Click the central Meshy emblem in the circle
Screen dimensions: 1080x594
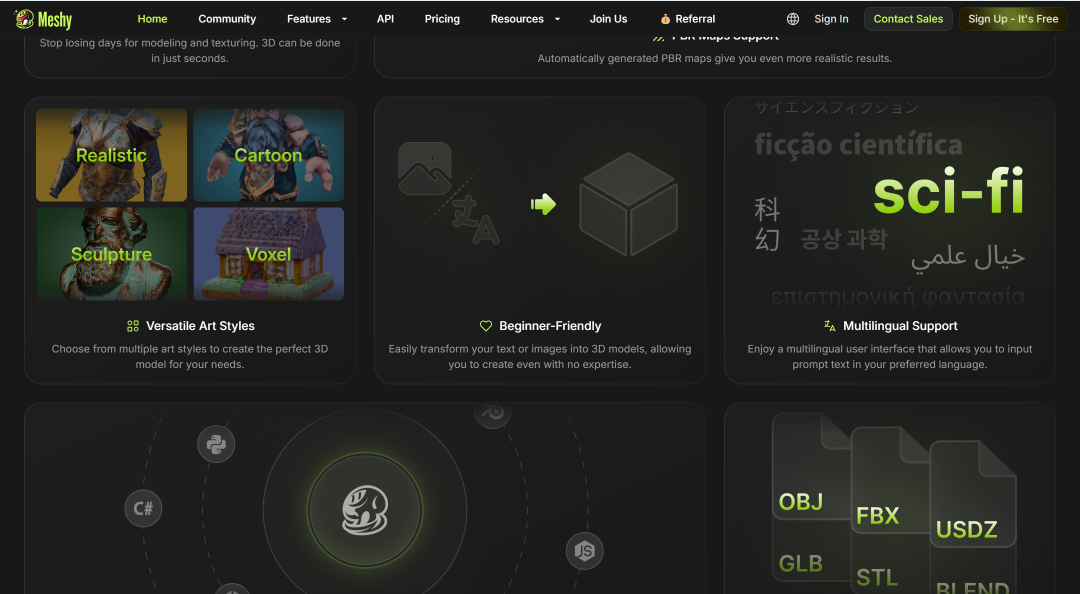pyautogui.click(x=365, y=511)
